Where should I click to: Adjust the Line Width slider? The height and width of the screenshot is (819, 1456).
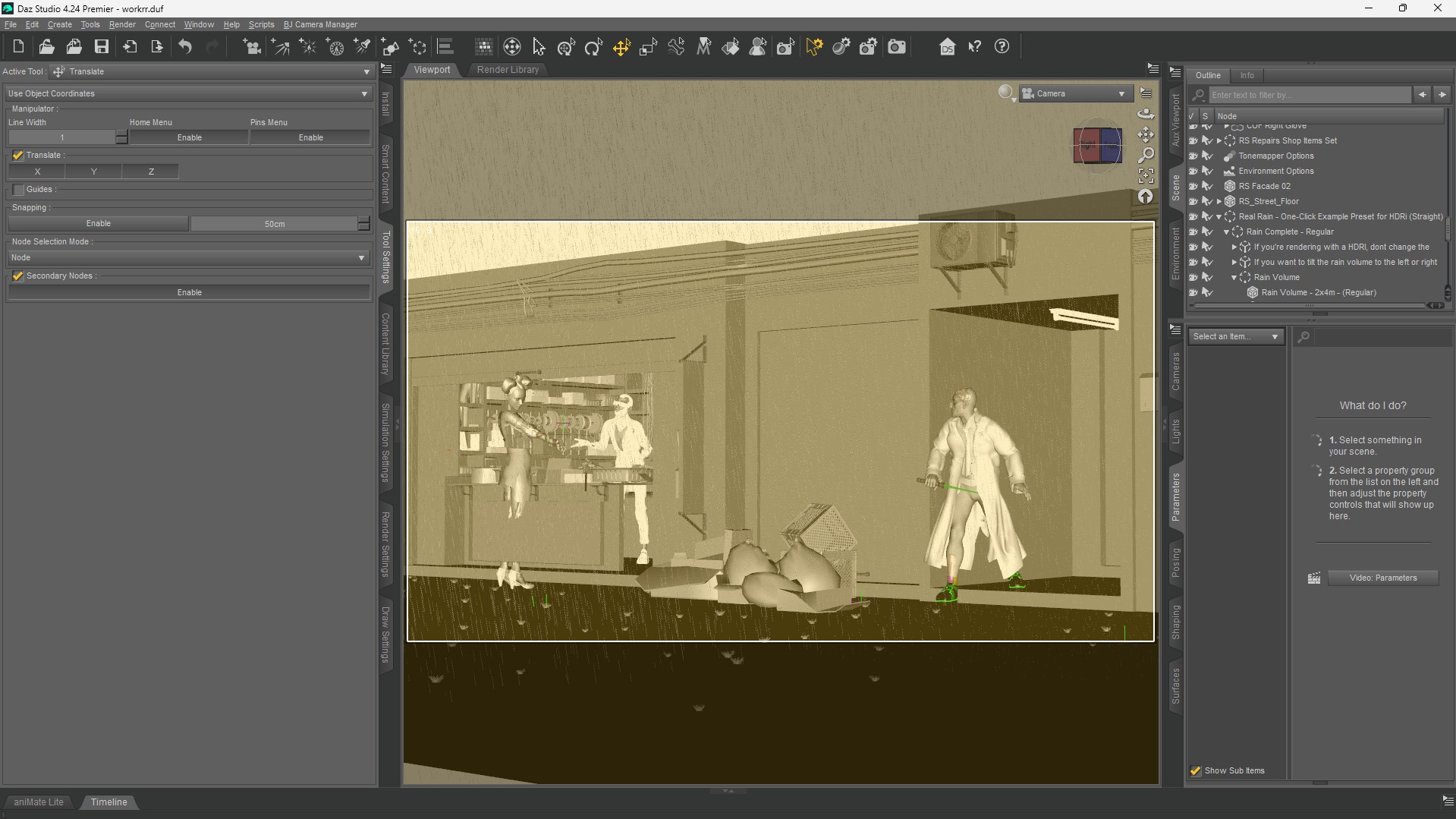(x=62, y=137)
